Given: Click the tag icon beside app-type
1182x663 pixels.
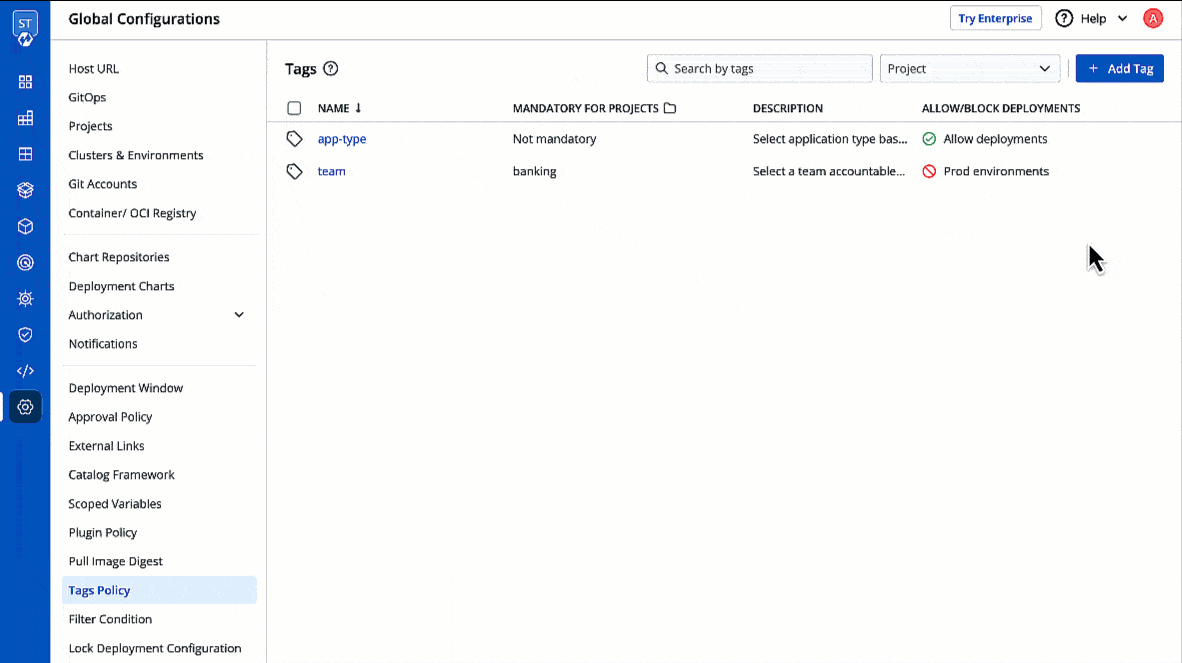Looking at the screenshot, I should [294, 138].
